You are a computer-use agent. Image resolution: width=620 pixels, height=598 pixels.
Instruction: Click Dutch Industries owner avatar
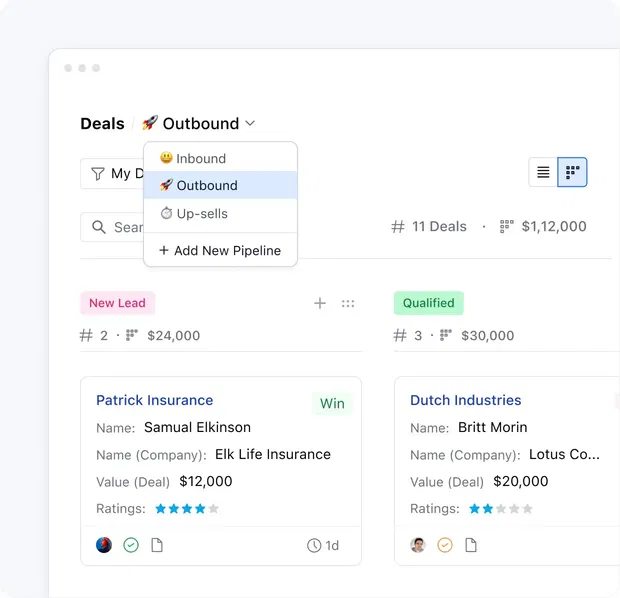point(418,545)
